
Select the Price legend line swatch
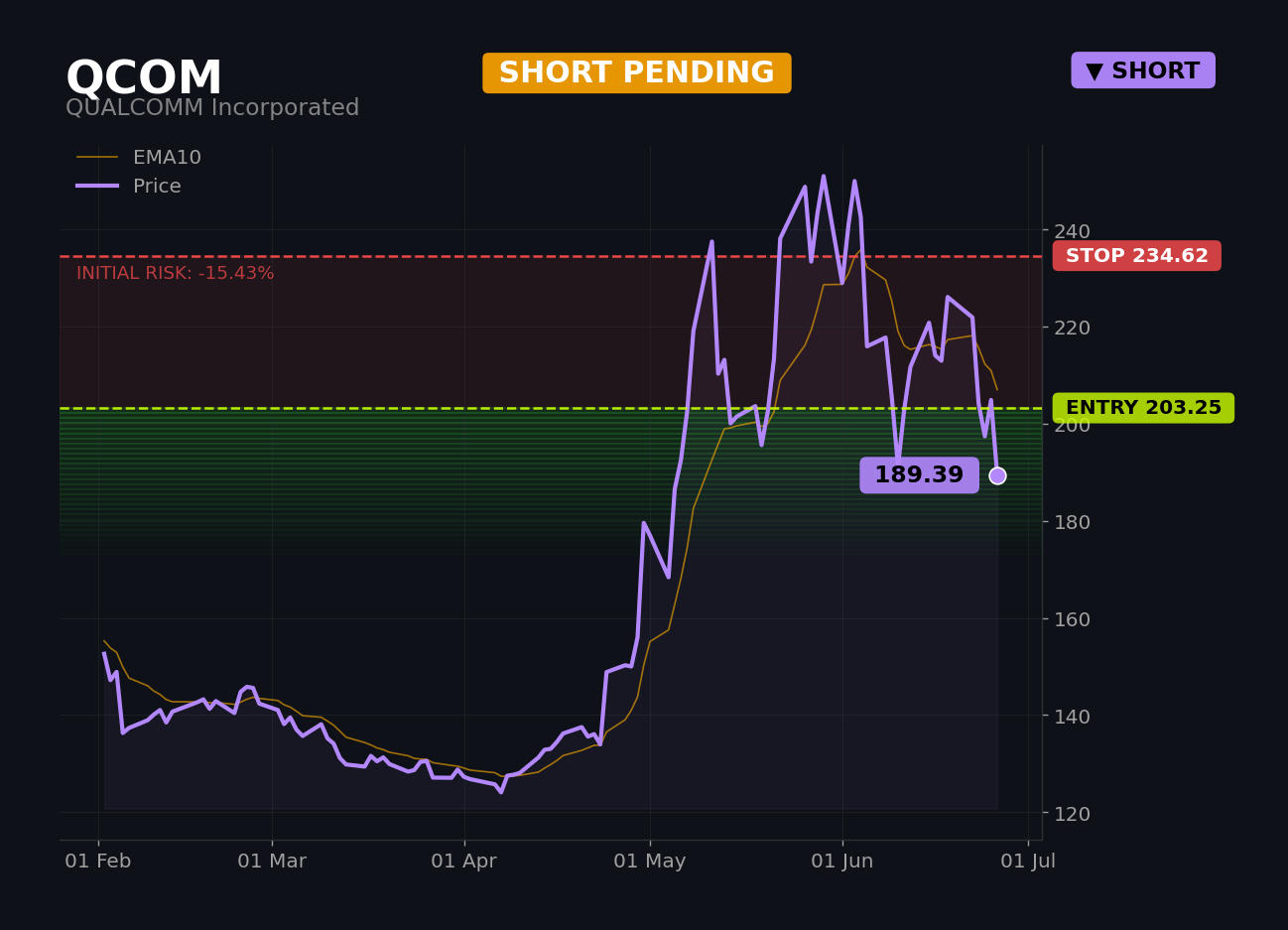pos(97,187)
